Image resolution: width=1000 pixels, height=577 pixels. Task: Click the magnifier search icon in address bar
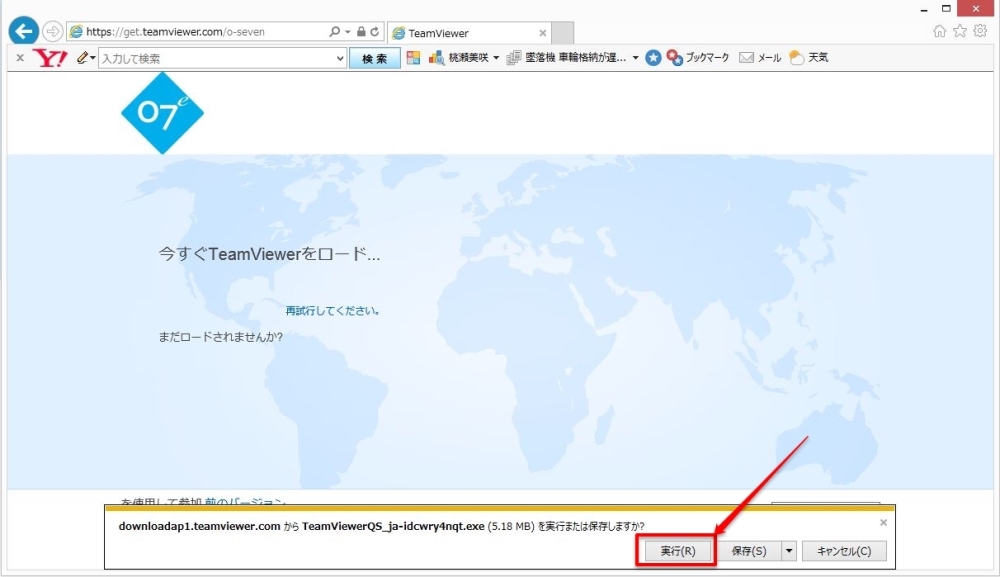334,31
